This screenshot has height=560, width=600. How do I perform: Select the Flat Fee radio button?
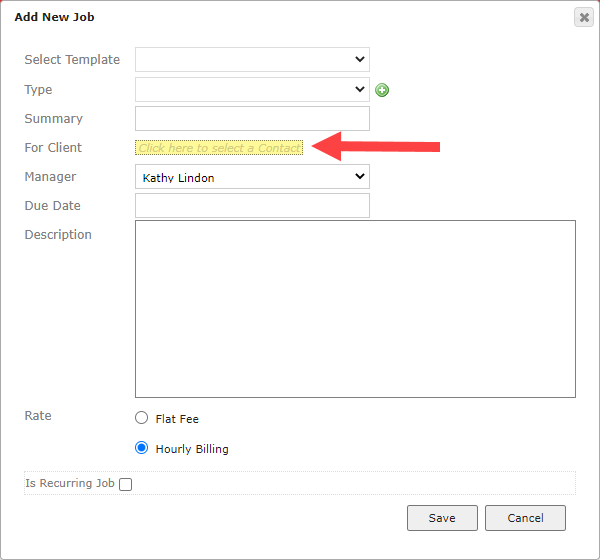pos(142,418)
